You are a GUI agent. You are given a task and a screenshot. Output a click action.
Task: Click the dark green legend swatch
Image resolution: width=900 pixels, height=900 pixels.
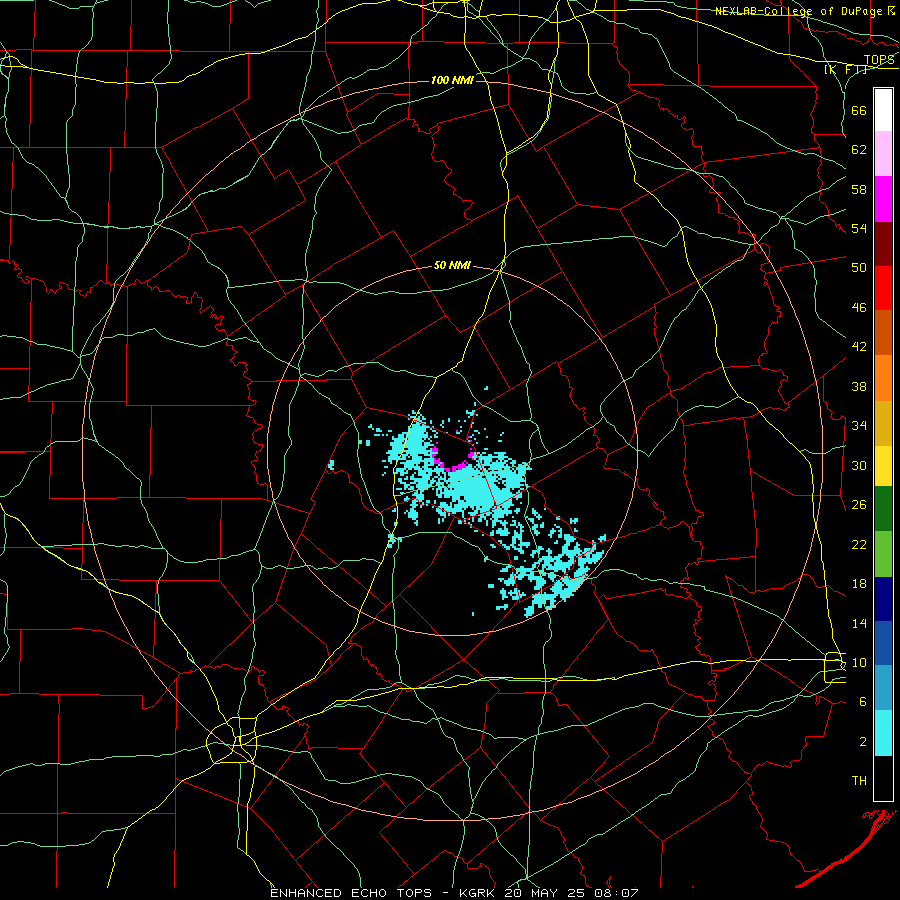click(x=883, y=509)
